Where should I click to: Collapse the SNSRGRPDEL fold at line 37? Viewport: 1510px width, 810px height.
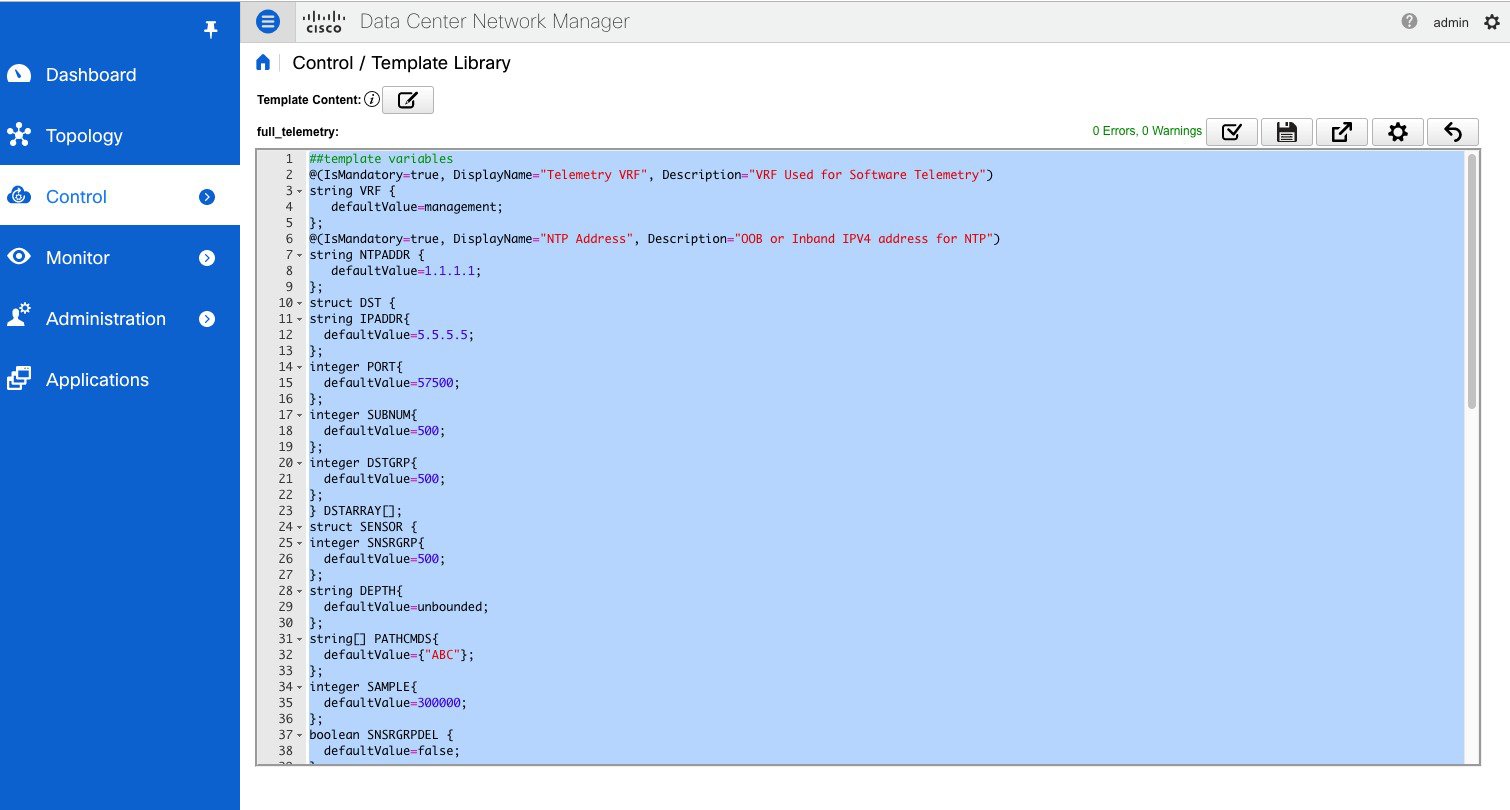click(x=300, y=735)
